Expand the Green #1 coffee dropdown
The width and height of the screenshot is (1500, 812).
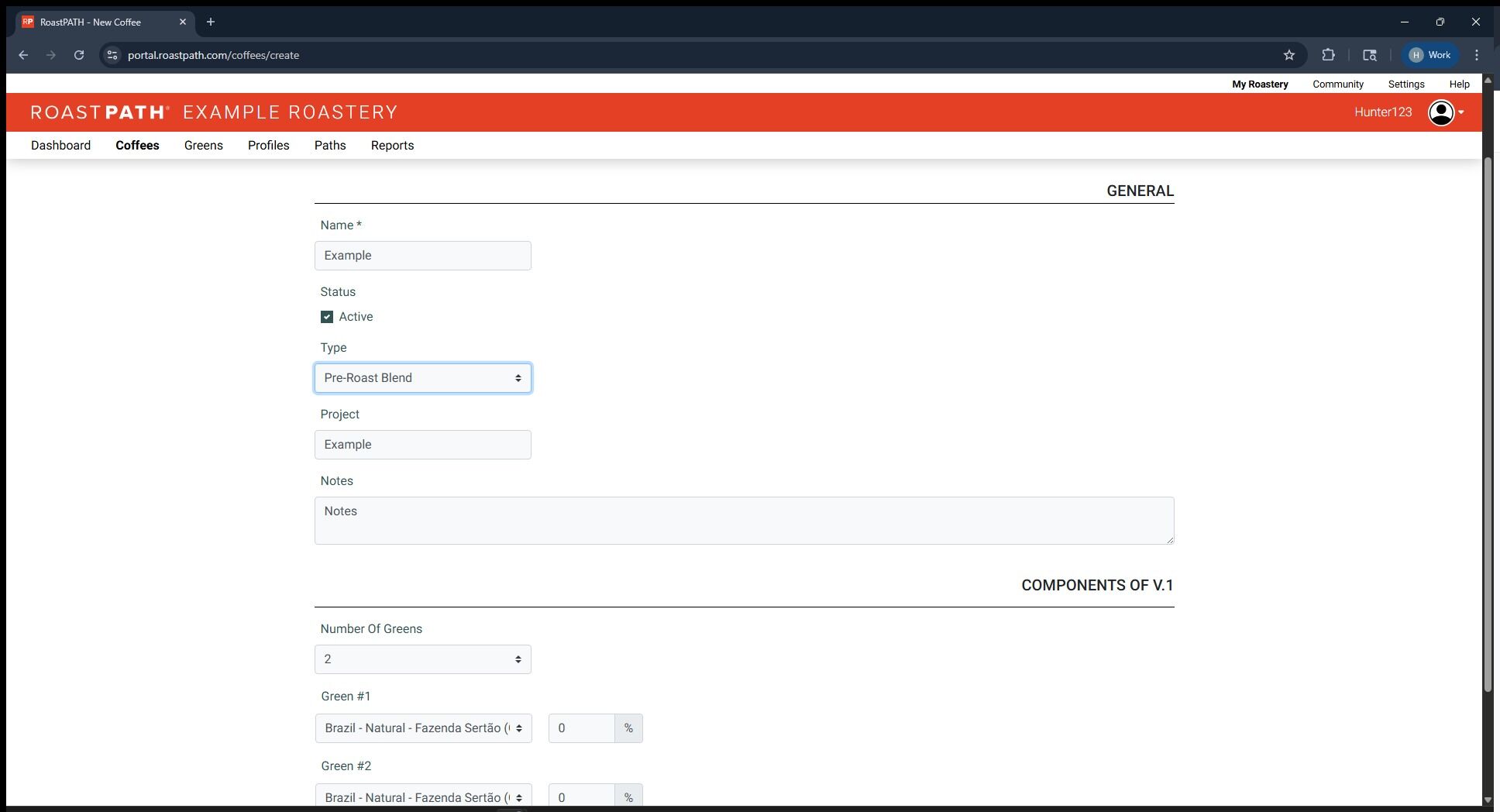(x=423, y=728)
